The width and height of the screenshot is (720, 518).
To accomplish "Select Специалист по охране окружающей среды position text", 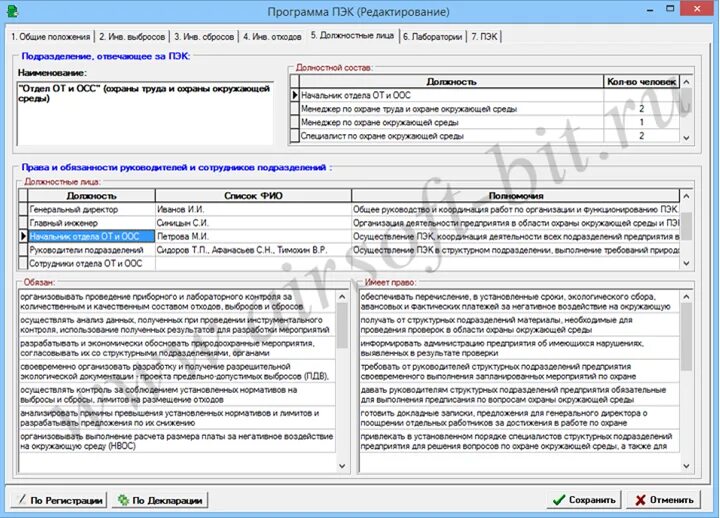I will [x=382, y=136].
